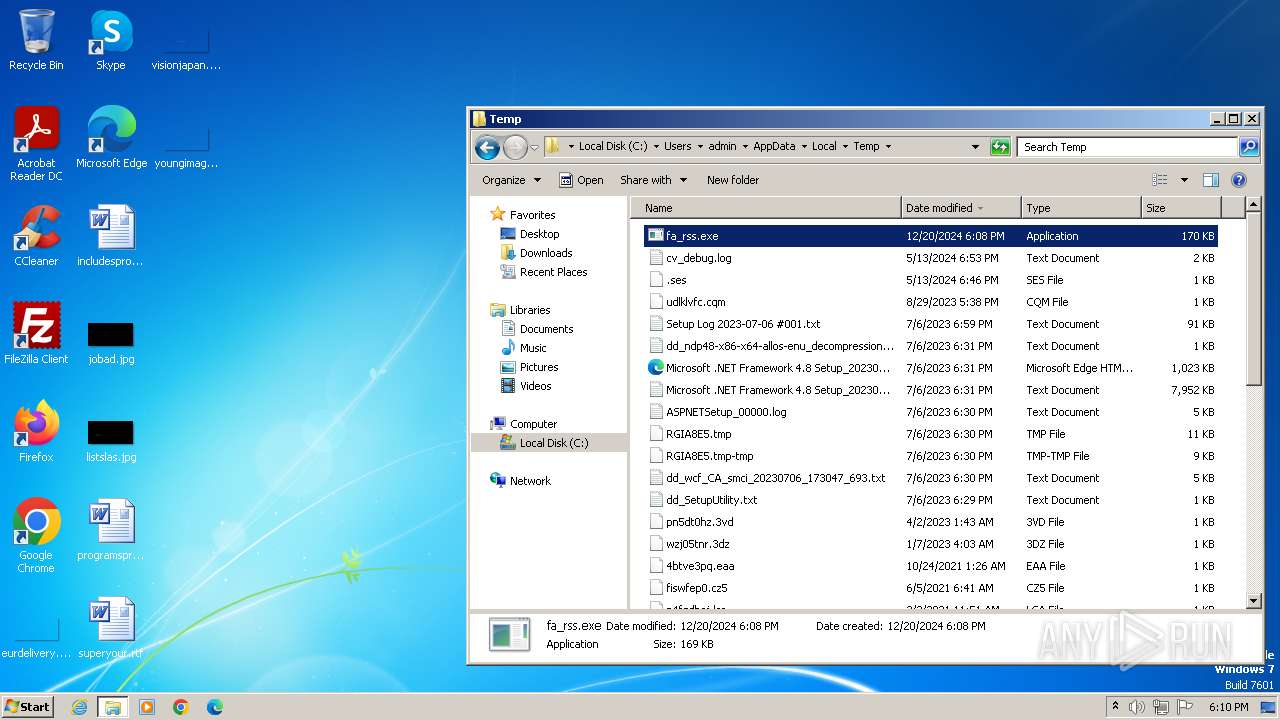1280x720 pixels.
Task: Launch Firefox from the desktop
Action: click(x=36, y=431)
